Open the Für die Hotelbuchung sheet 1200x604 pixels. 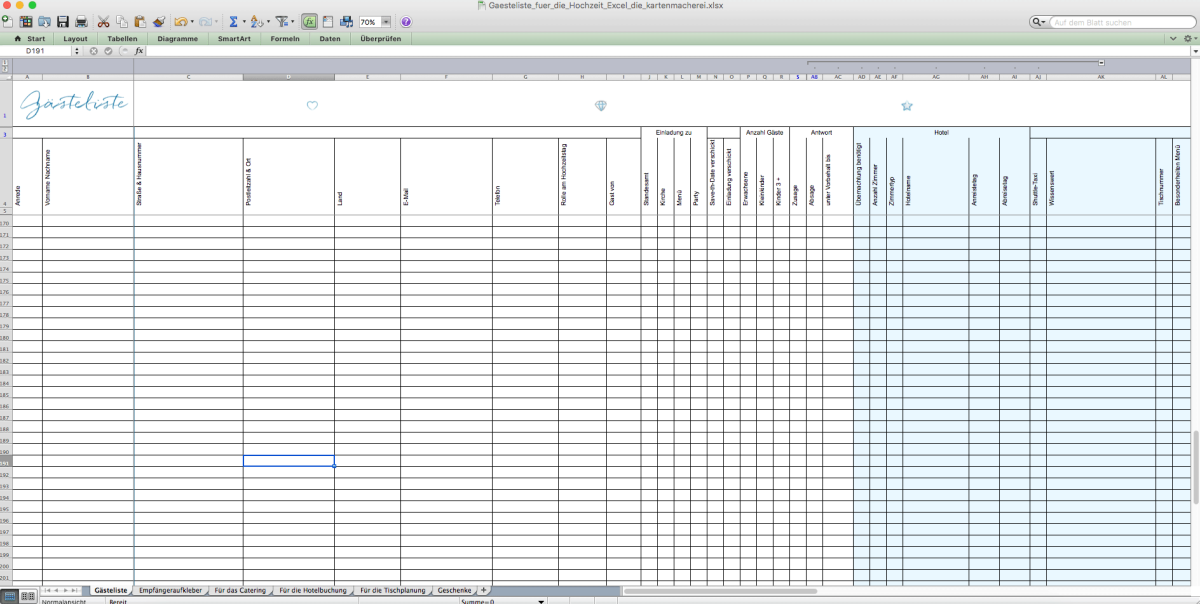313,591
